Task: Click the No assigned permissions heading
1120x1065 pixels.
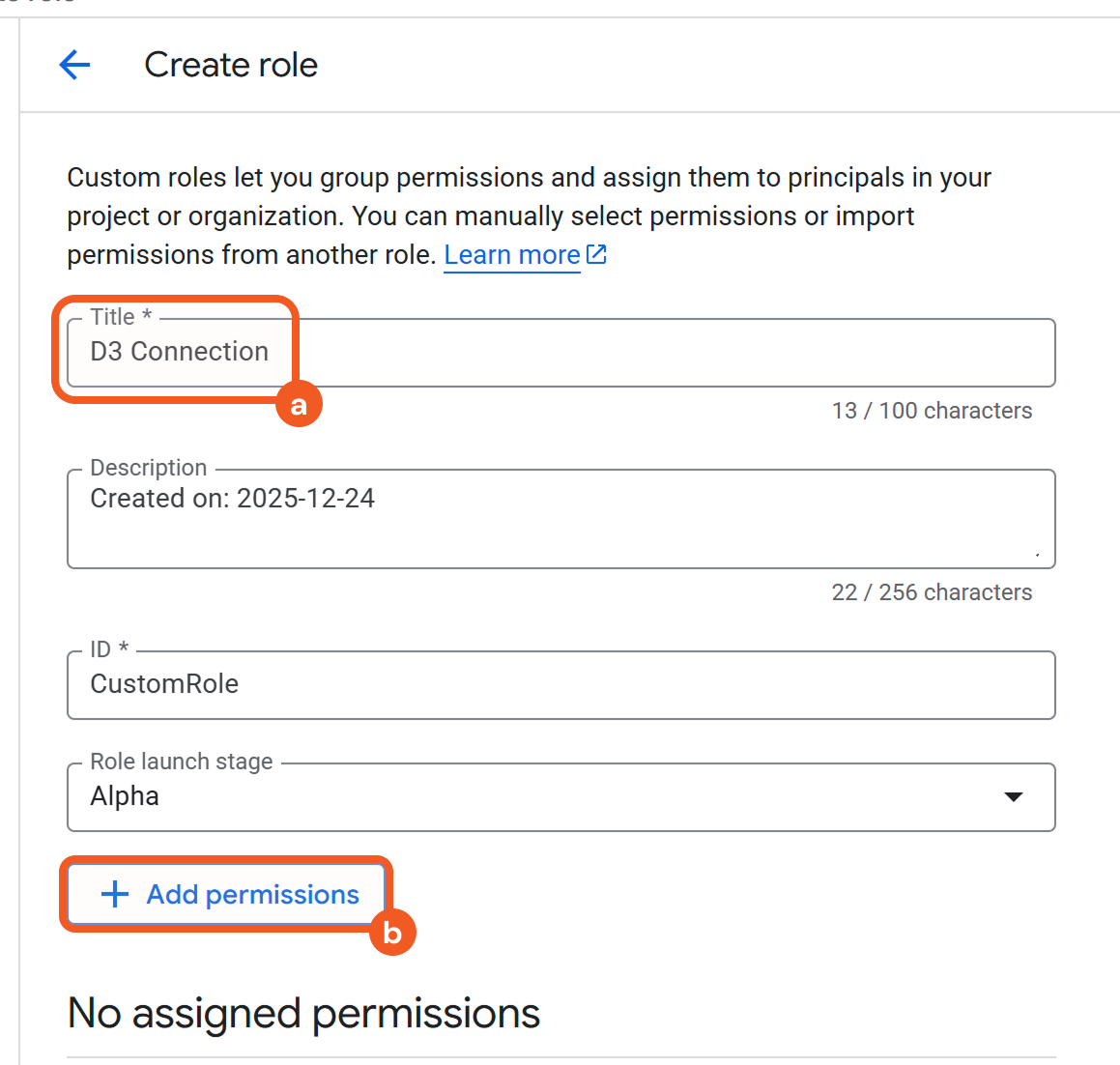Action: [x=303, y=1013]
